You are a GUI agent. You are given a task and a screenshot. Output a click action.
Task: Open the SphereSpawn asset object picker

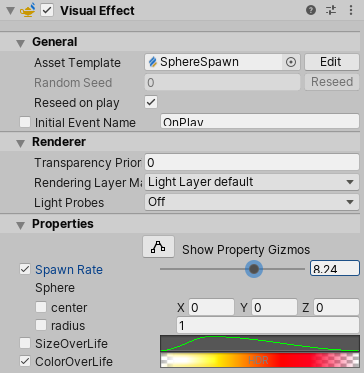(291, 62)
